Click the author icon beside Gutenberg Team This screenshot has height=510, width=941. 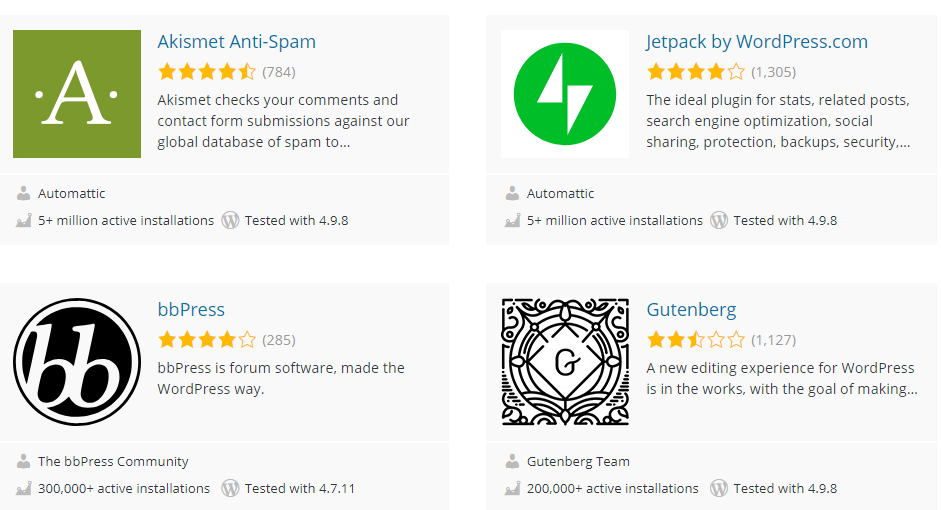[512, 461]
